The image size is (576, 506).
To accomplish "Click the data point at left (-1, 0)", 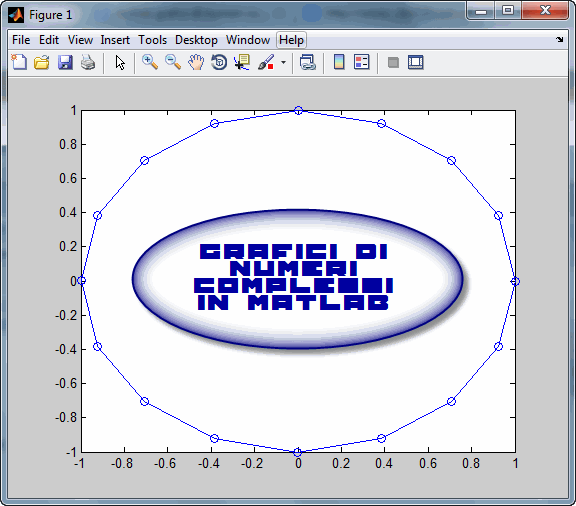I will click(x=82, y=281).
